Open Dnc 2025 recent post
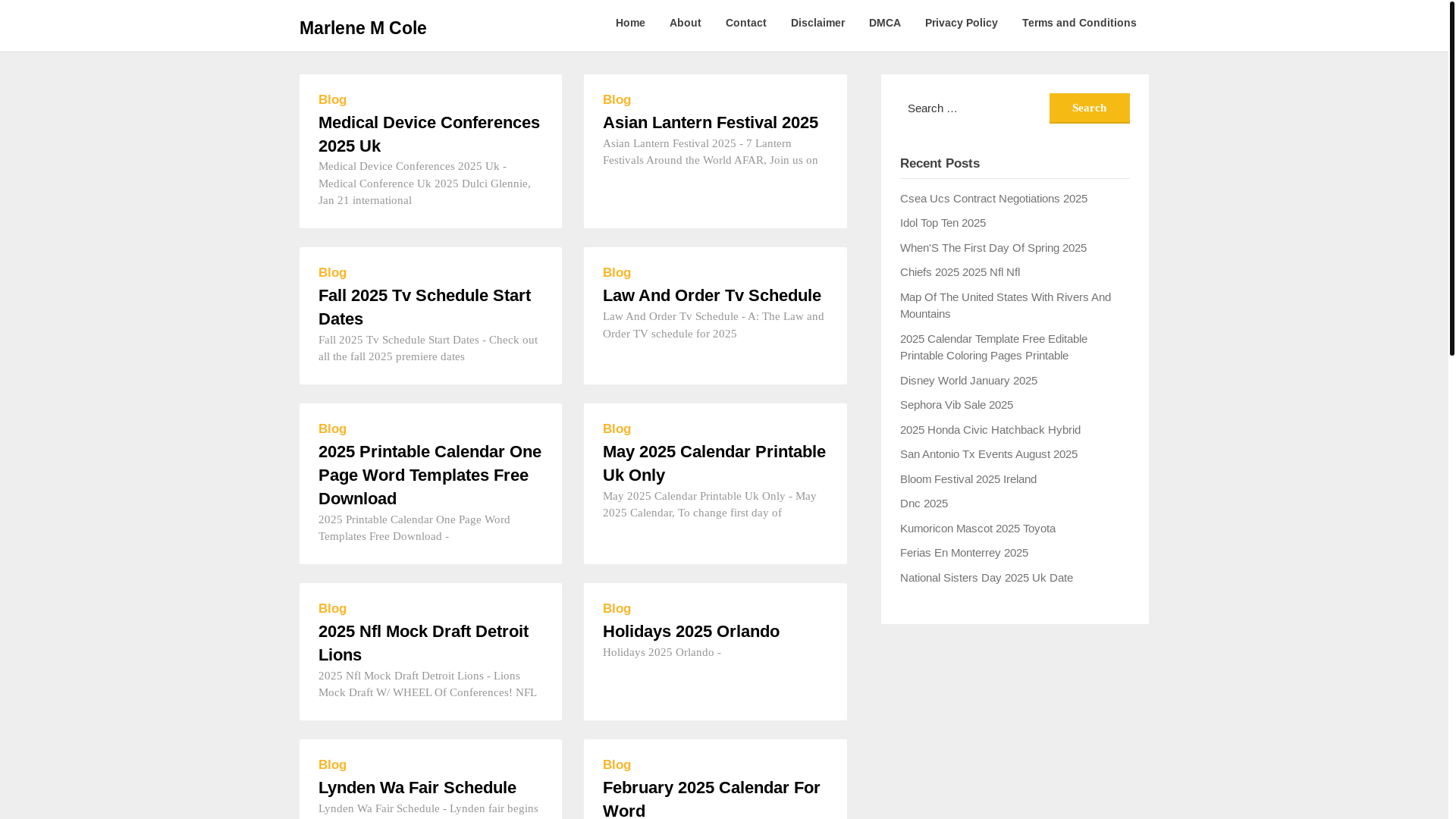This screenshot has height=819, width=1456. tap(924, 503)
